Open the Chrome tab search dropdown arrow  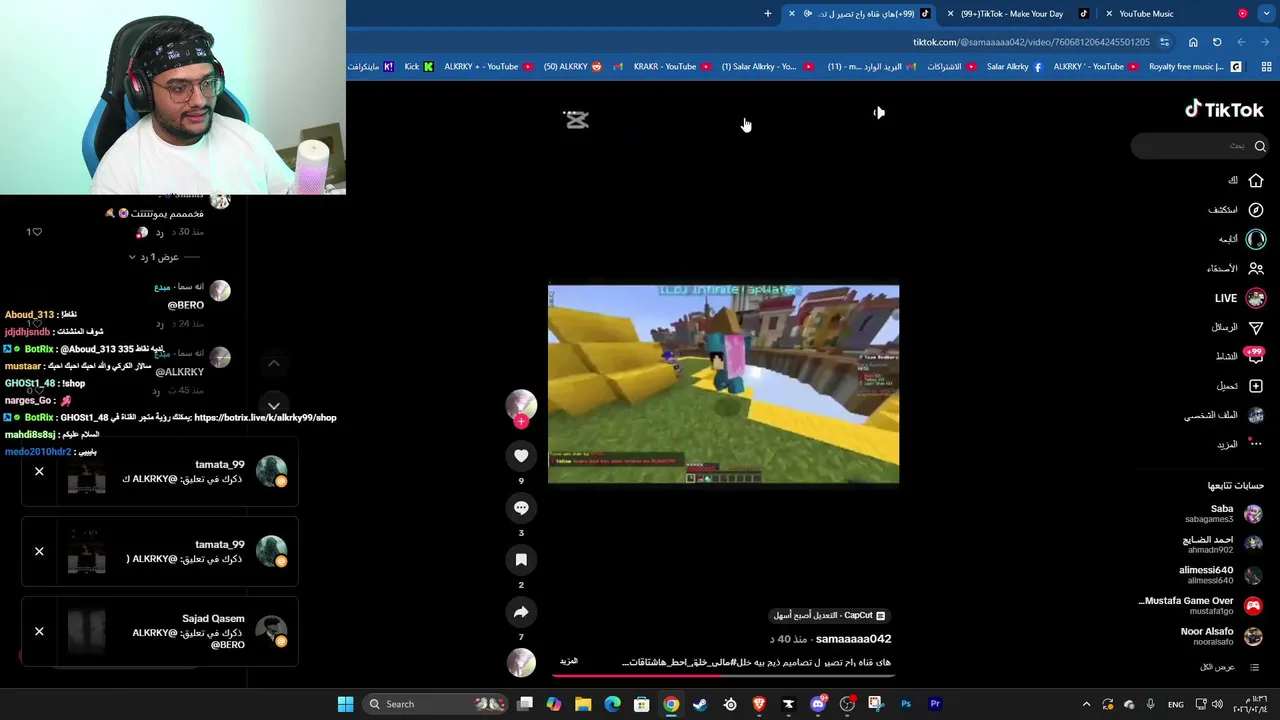click(x=1268, y=14)
